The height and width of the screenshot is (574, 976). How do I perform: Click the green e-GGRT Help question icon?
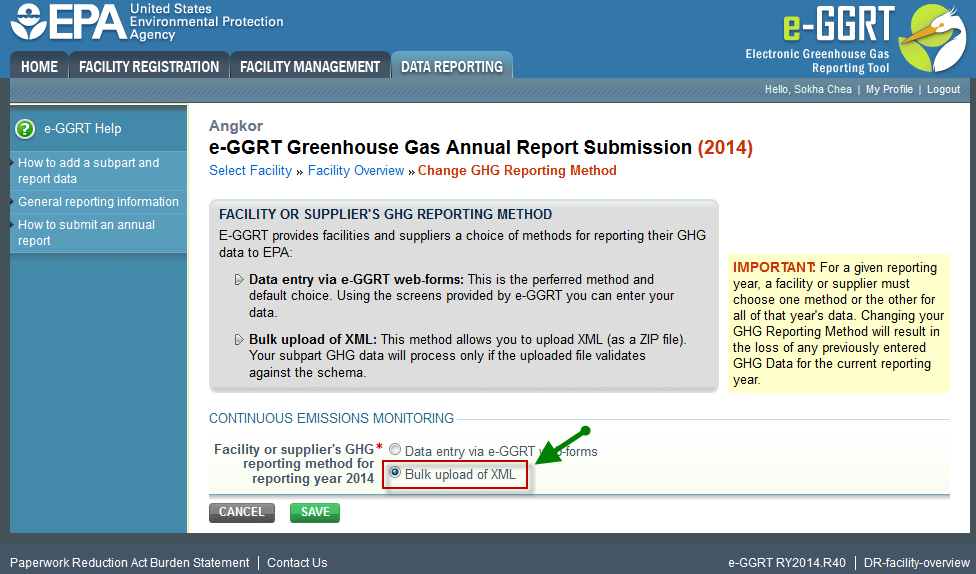tap(25, 129)
